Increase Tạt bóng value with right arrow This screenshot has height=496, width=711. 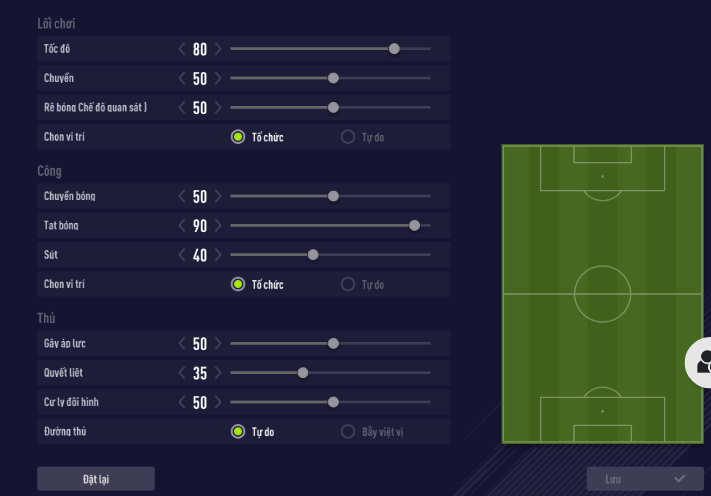pos(218,226)
